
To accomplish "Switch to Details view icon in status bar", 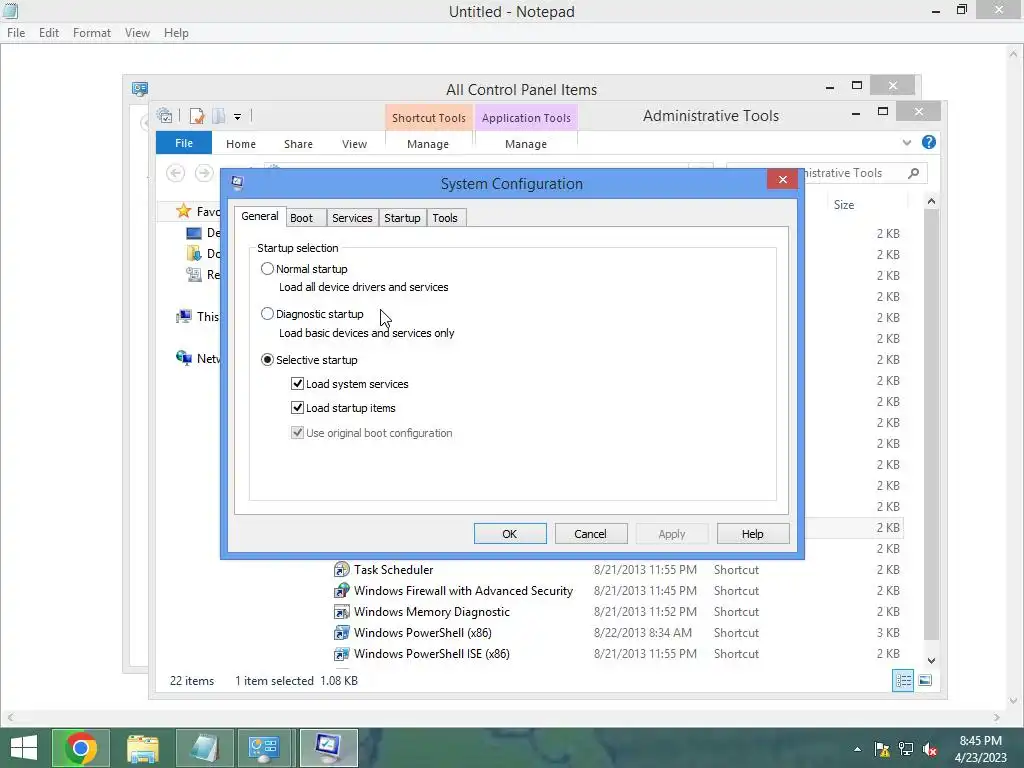I will [x=903, y=680].
